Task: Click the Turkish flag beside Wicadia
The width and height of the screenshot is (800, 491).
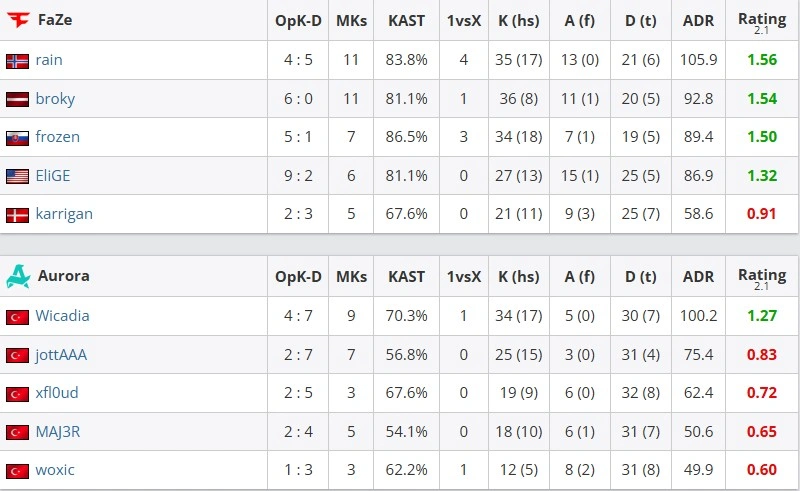Action: coord(17,317)
